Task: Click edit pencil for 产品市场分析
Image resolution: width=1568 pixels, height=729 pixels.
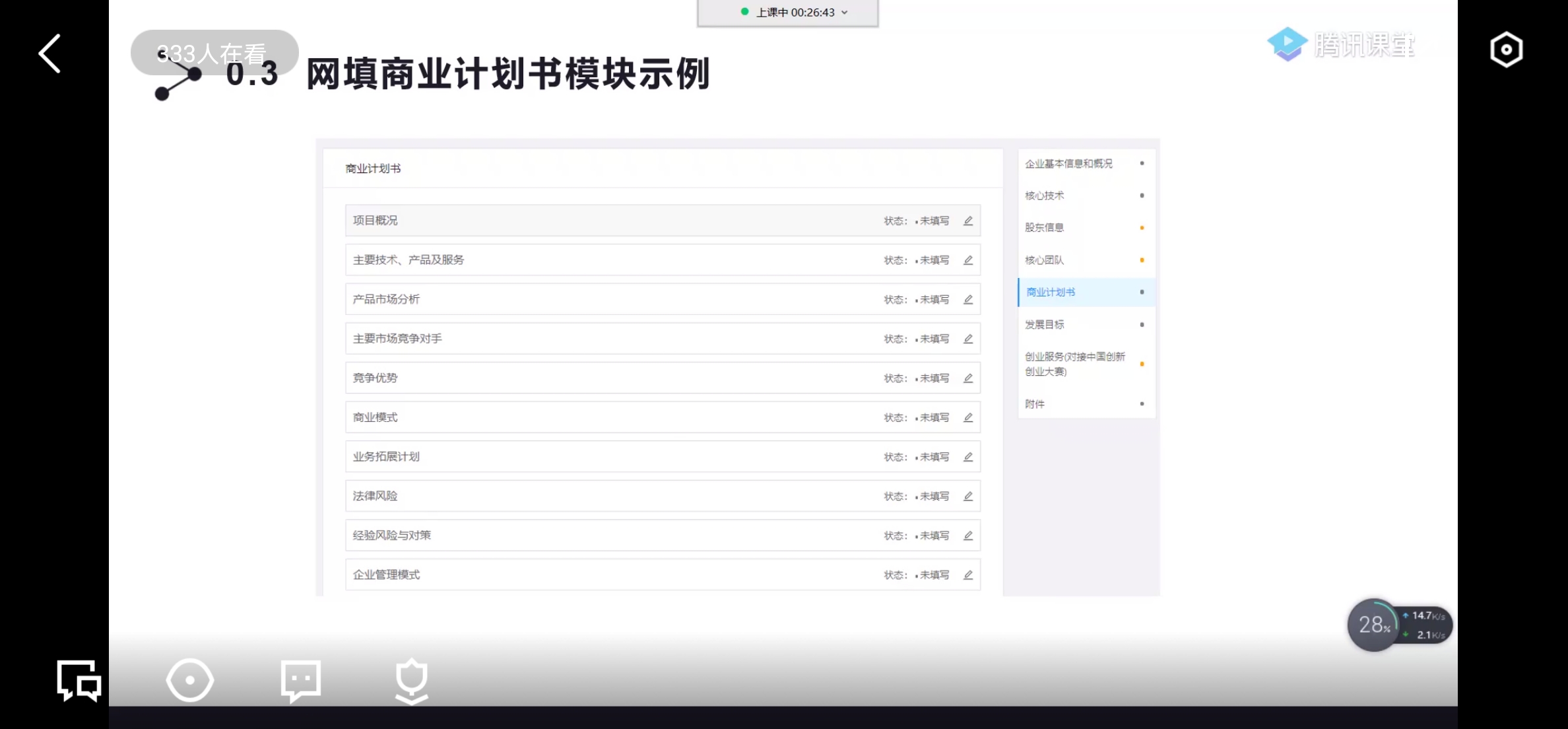Action: [x=968, y=299]
